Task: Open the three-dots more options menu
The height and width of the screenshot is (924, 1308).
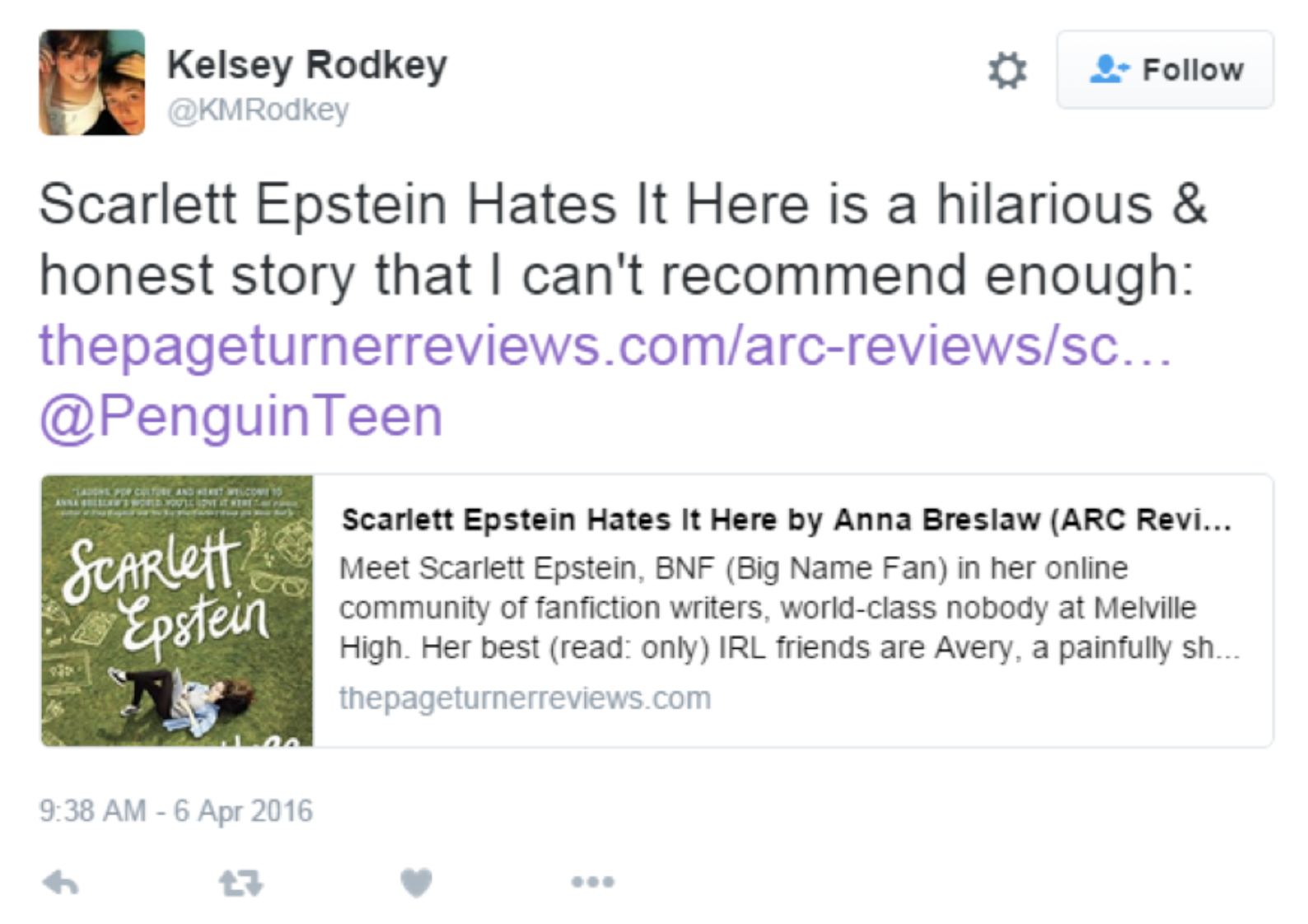Action: pyautogui.click(x=592, y=882)
